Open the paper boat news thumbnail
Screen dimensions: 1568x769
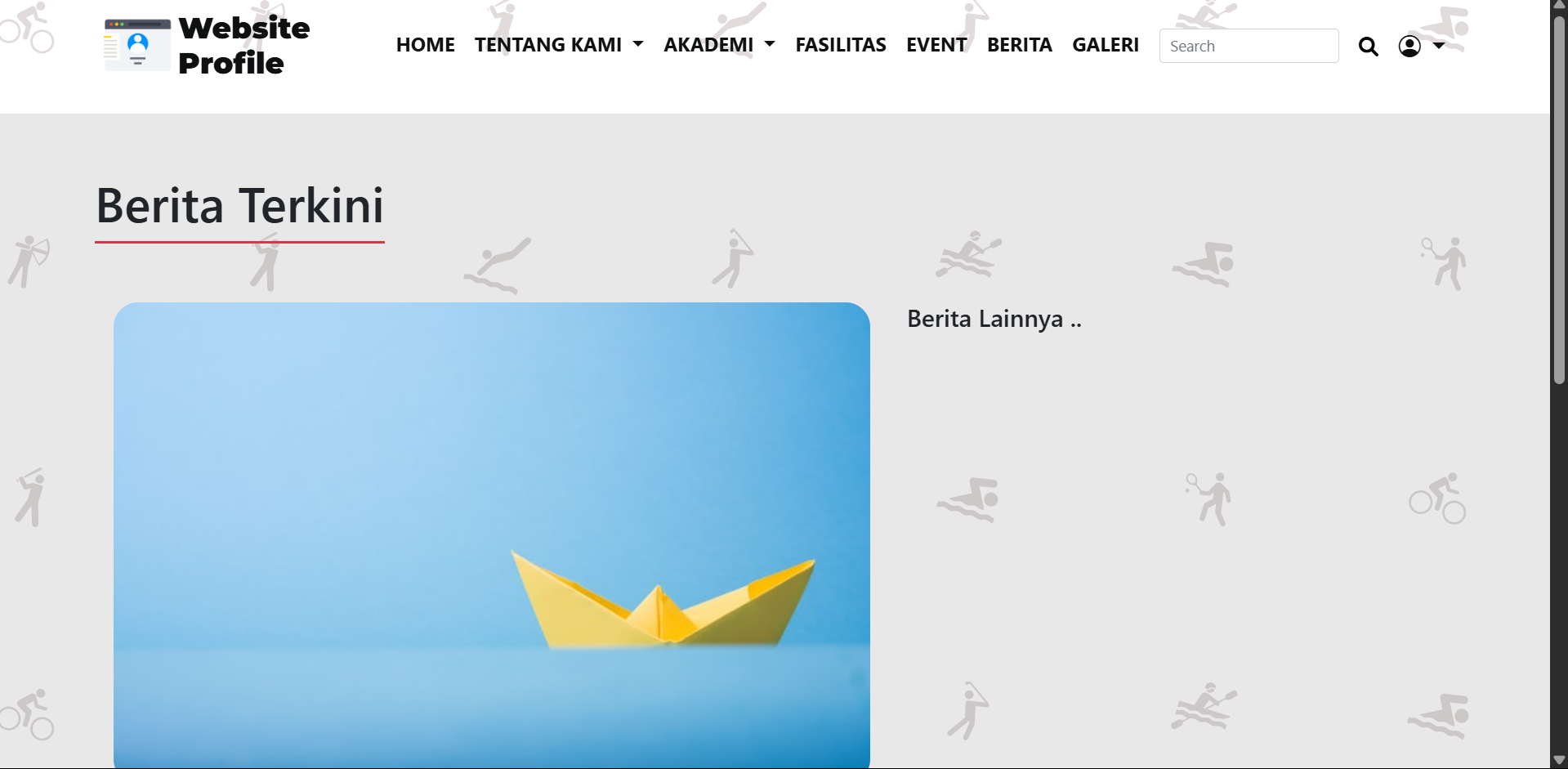(492, 535)
